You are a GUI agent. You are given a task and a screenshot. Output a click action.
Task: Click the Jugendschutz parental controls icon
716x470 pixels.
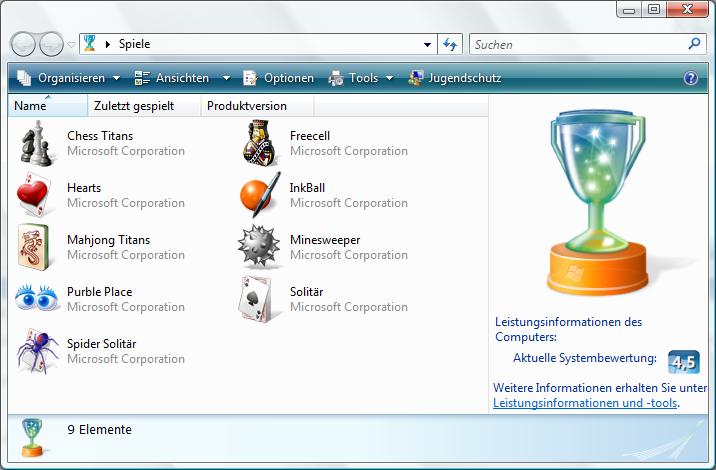tap(416, 78)
